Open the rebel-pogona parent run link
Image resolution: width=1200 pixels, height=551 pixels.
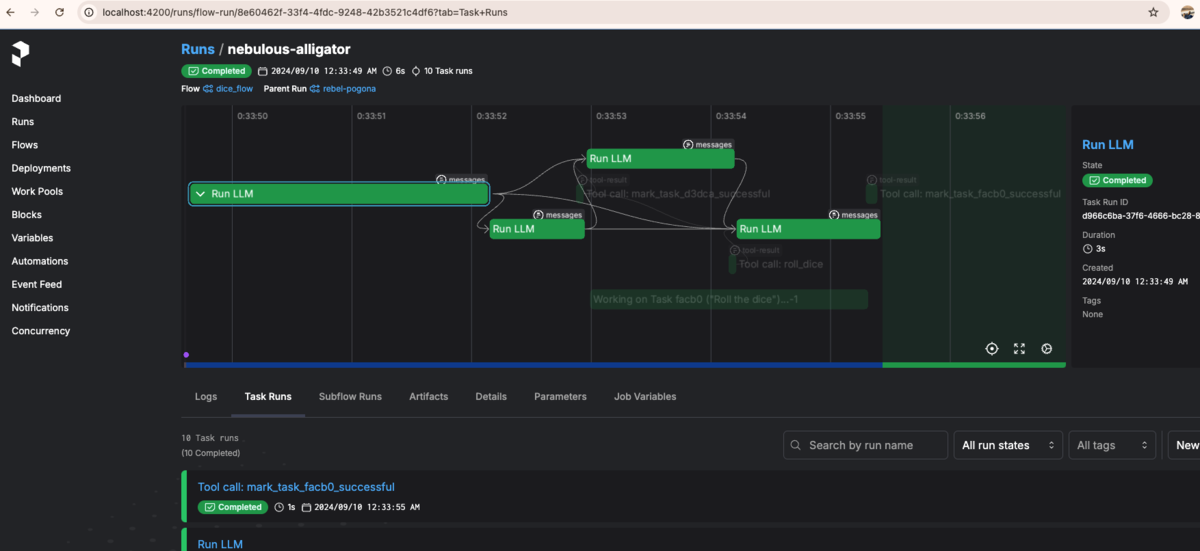click(350, 89)
